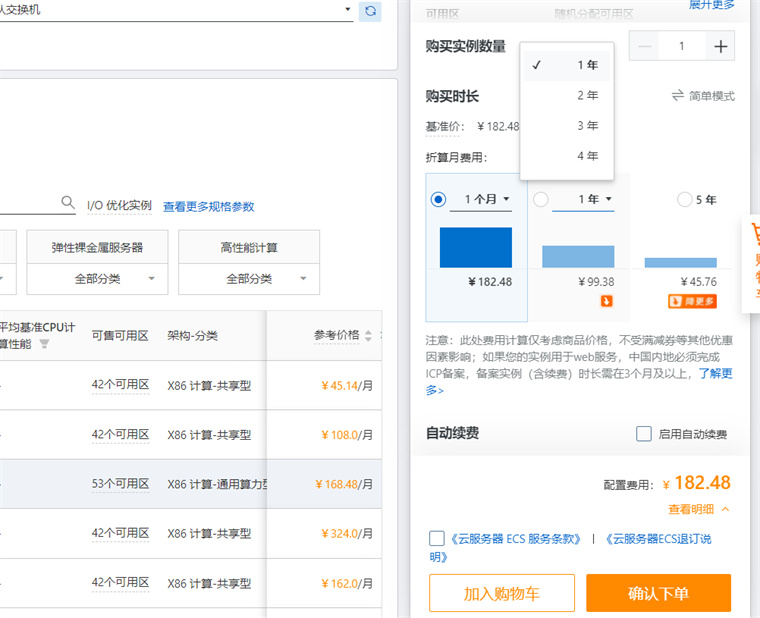Select the 1个月 duration radio button
Viewport: 760px width, 618px height.
click(x=438, y=199)
